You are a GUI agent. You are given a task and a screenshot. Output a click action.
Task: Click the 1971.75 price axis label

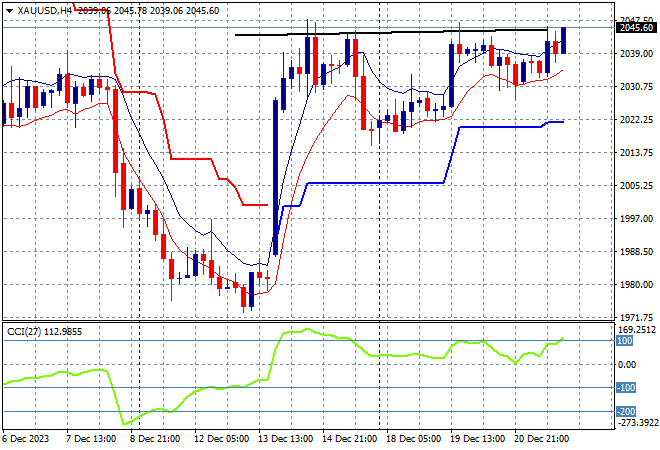[x=636, y=317]
